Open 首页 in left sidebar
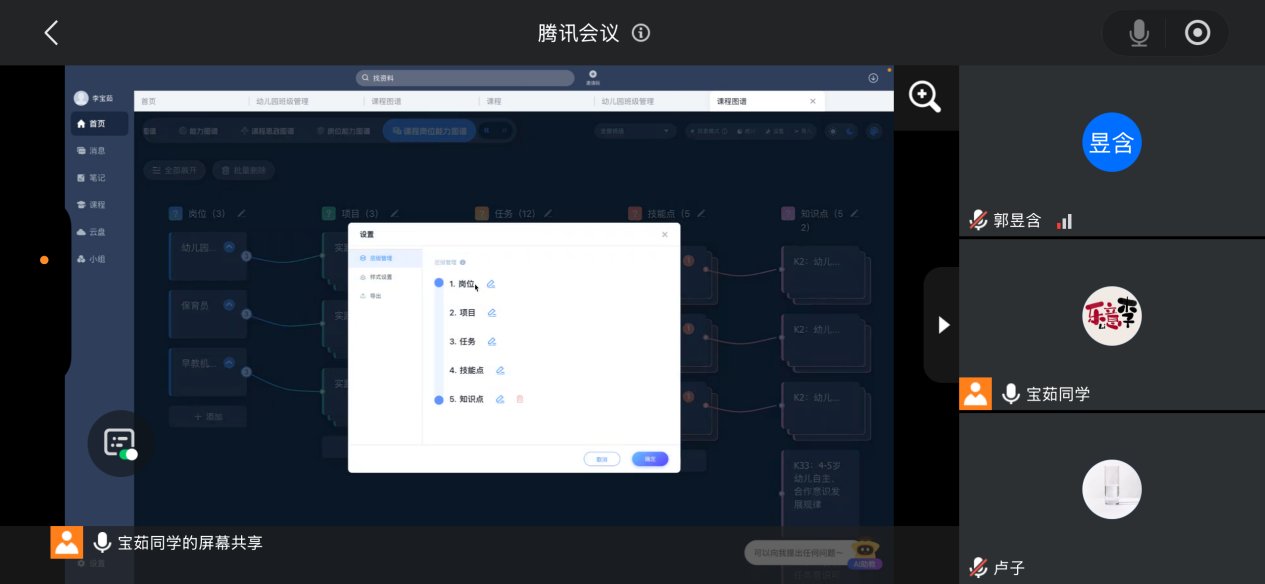1265x584 pixels. pyautogui.click(x=99, y=124)
